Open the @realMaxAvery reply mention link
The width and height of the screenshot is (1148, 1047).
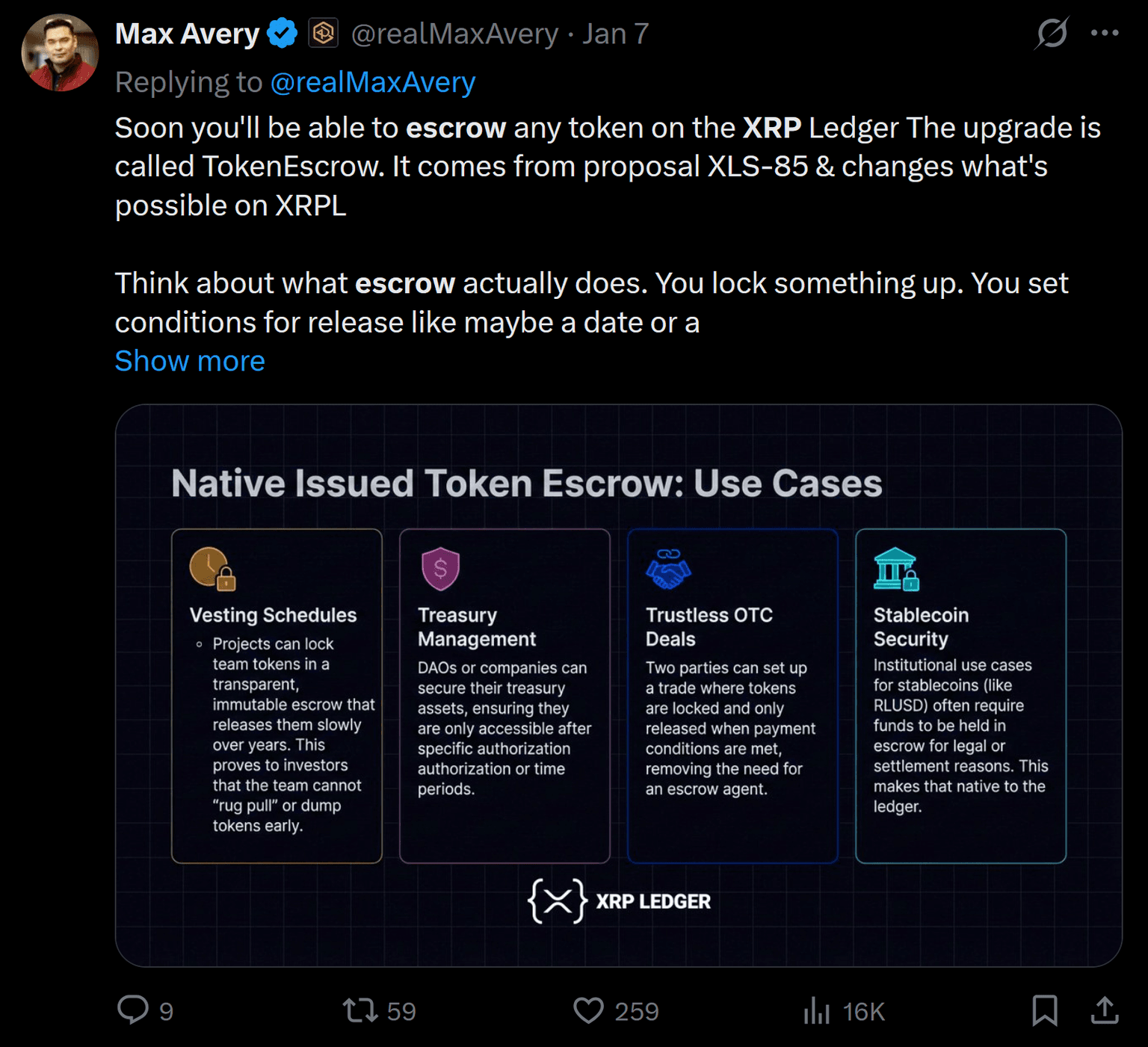[372, 82]
